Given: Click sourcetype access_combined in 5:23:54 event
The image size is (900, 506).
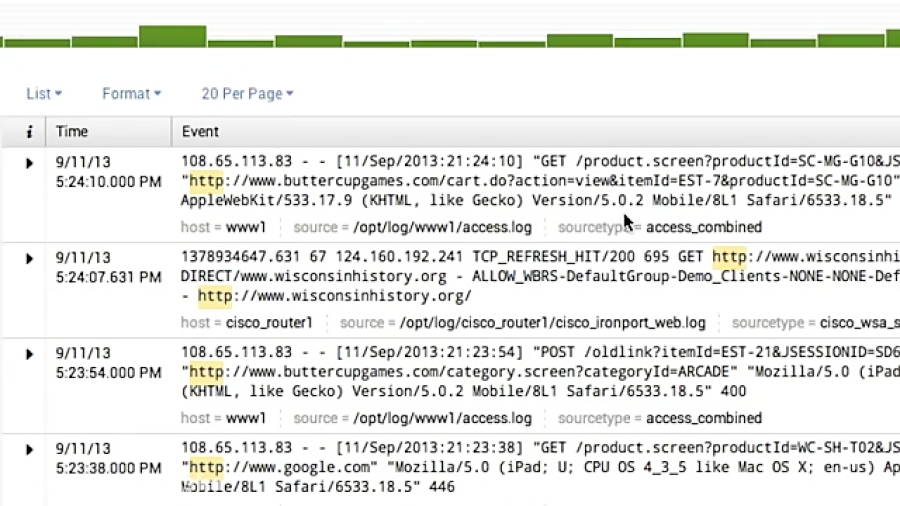Looking at the screenshot, I should (704, 418).
